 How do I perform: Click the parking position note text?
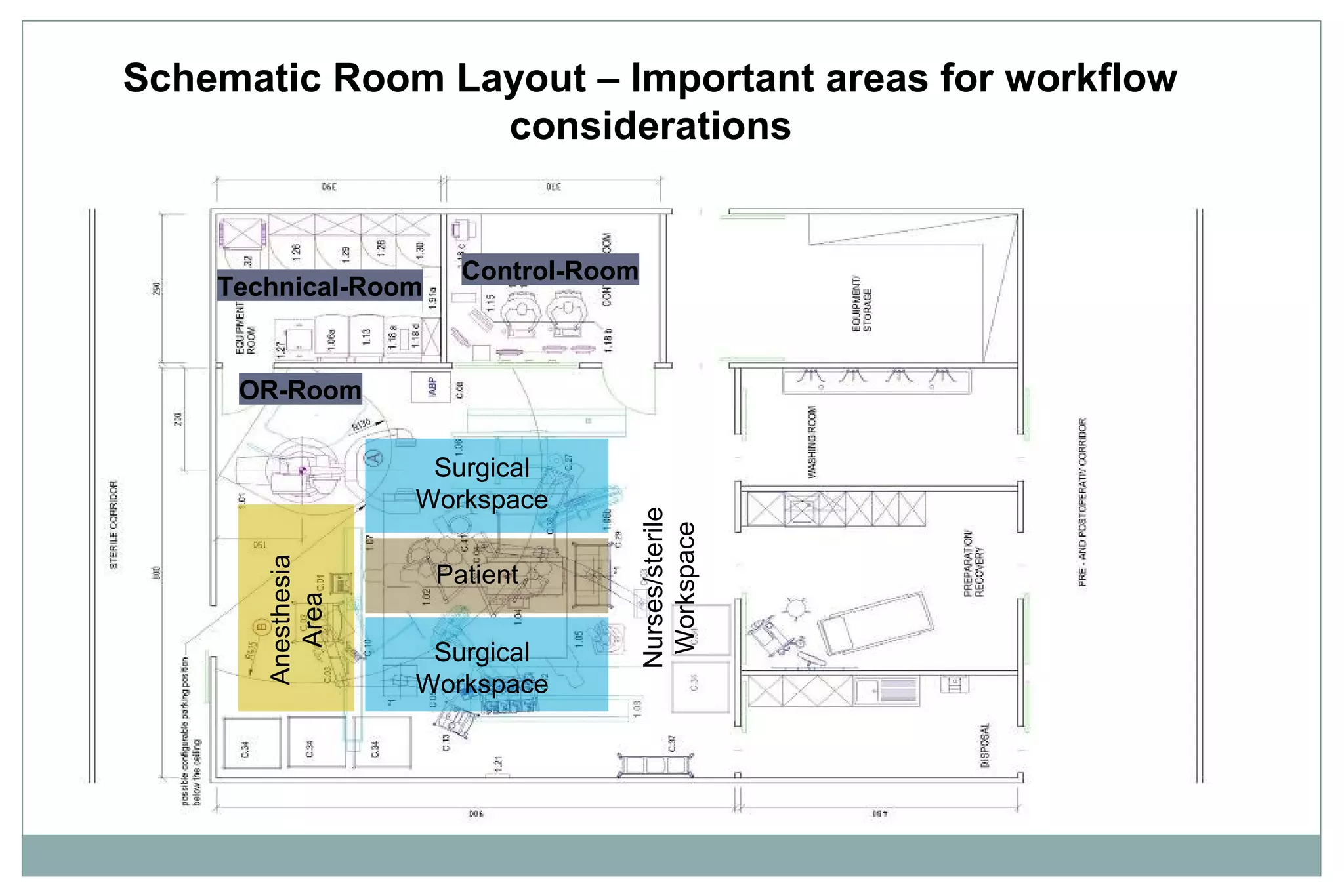click(x=191, y=732)
